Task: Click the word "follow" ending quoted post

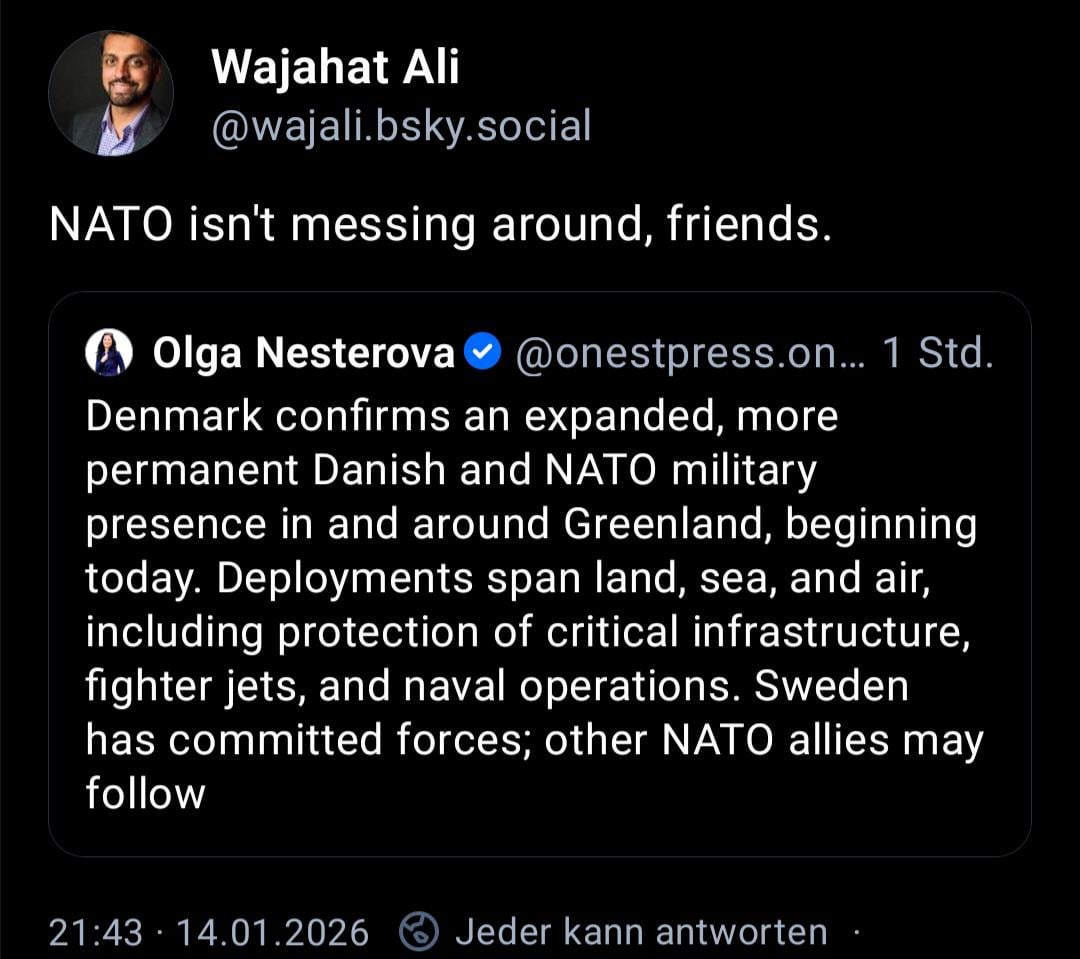Action: (145, 794)
